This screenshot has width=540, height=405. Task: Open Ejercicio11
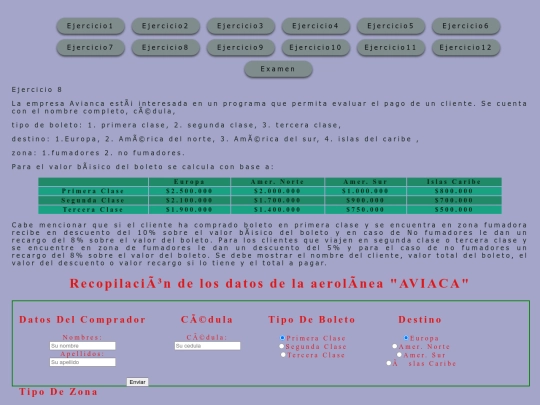[391, 48]
